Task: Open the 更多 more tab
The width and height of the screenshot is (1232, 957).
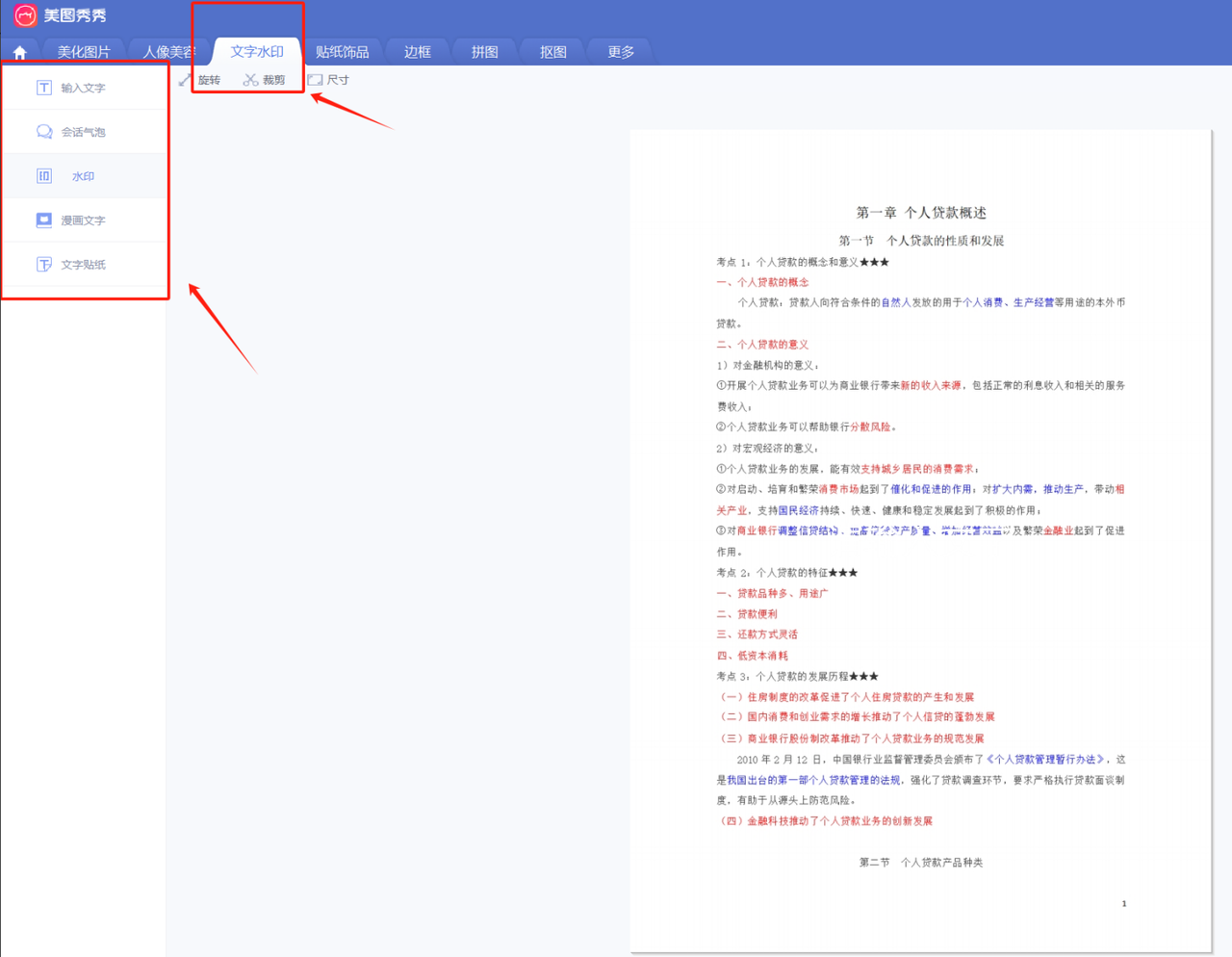Action: coord(621,52)
